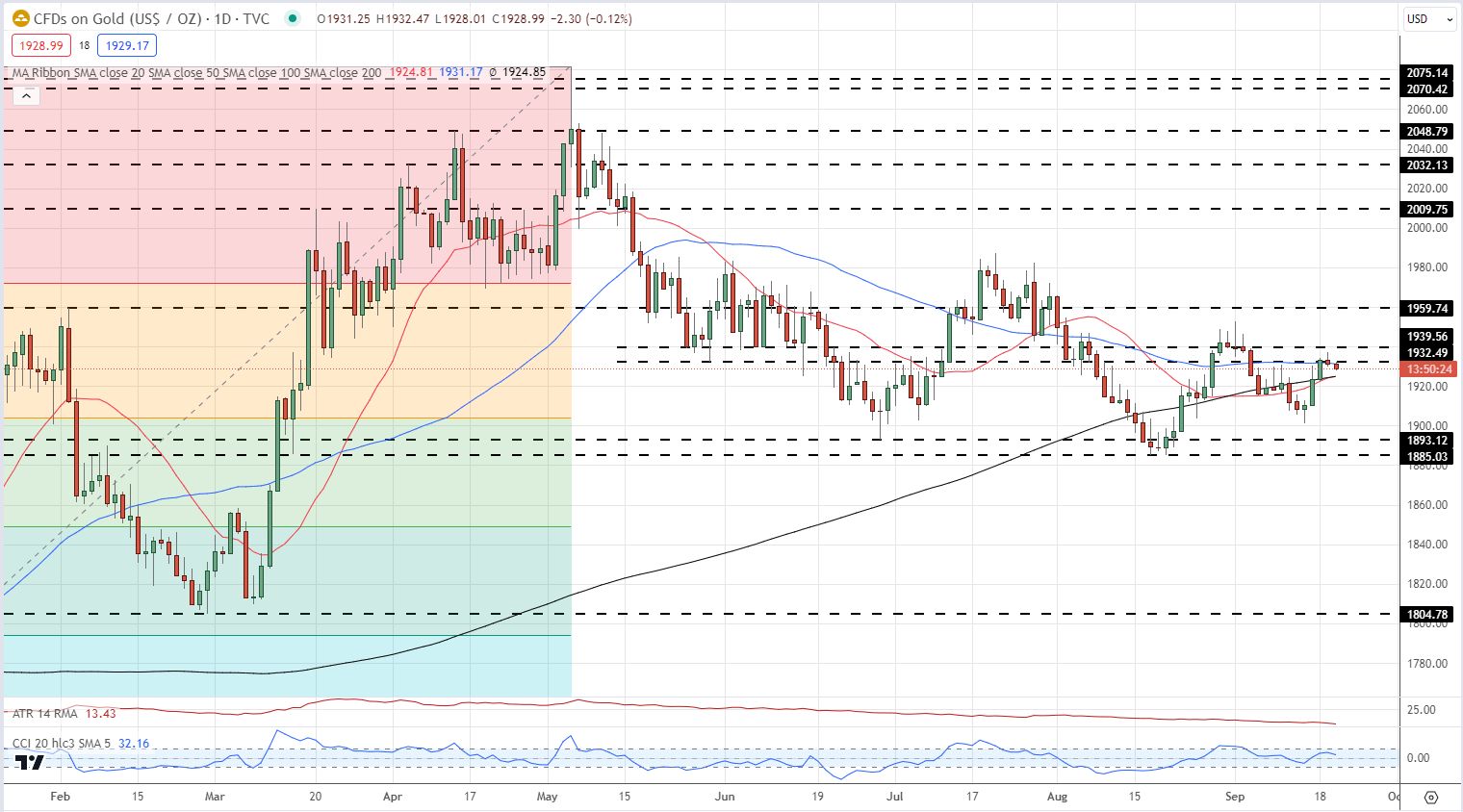Click the 1959.74 price level label
The height and width of the screenshot is (812, 1463).
click(1427, 308)
